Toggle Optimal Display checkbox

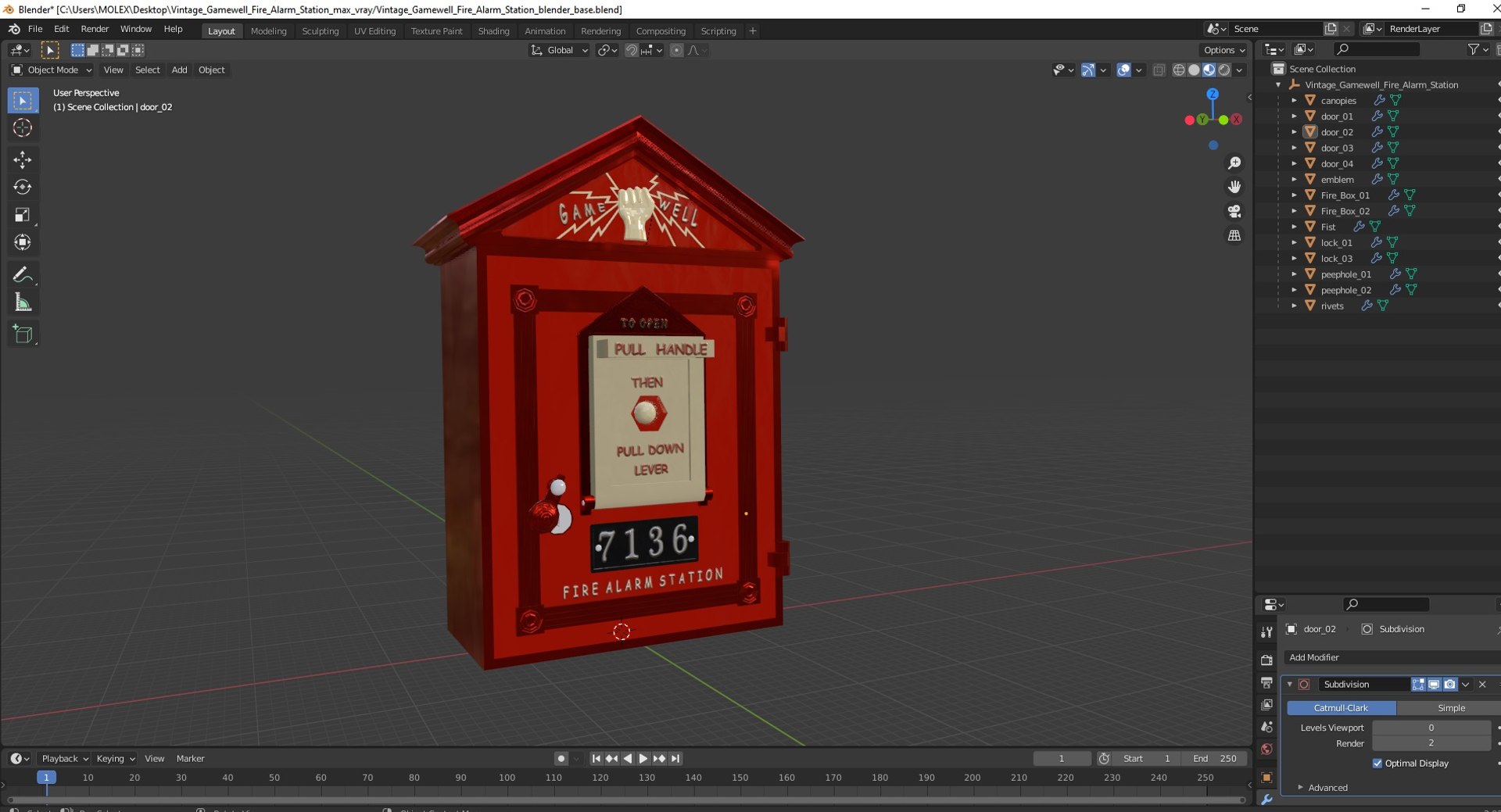pos(1377,764)
